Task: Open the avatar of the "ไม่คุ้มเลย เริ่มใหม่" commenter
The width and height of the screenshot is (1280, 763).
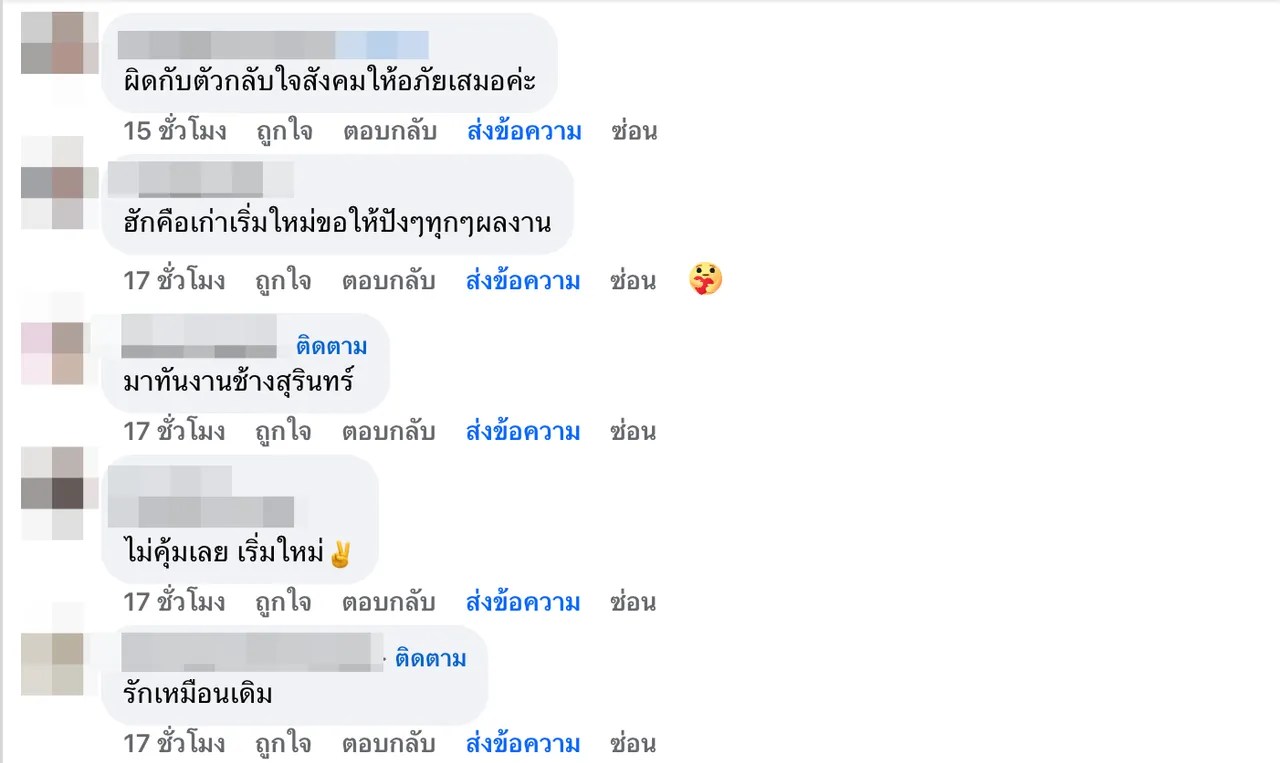Action: (54, 493)
